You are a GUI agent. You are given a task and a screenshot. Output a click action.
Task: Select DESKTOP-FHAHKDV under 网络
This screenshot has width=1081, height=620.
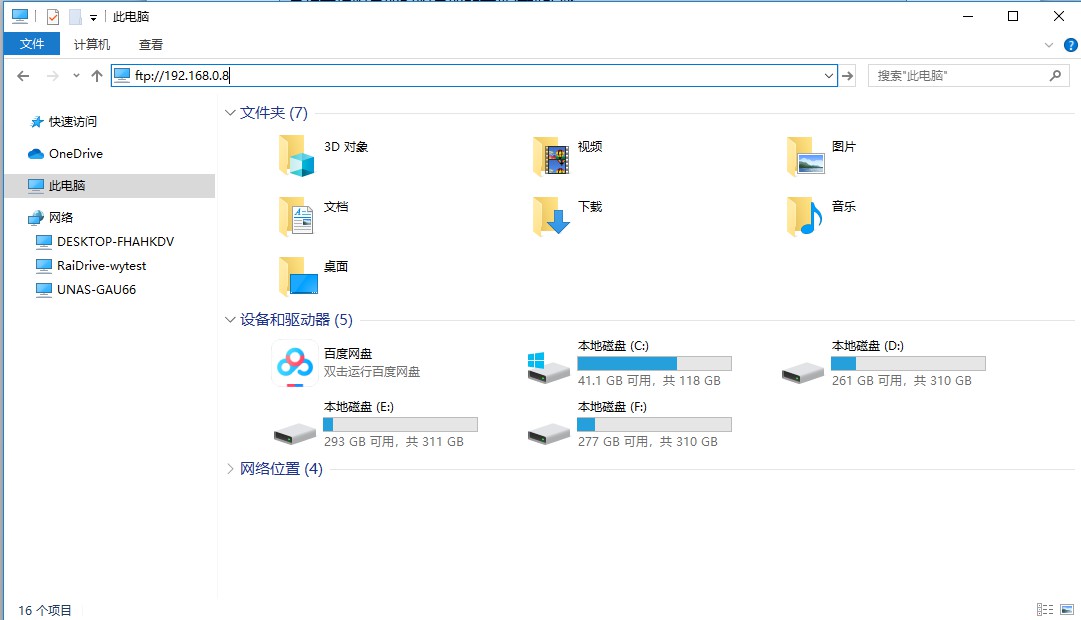point(115,241)
